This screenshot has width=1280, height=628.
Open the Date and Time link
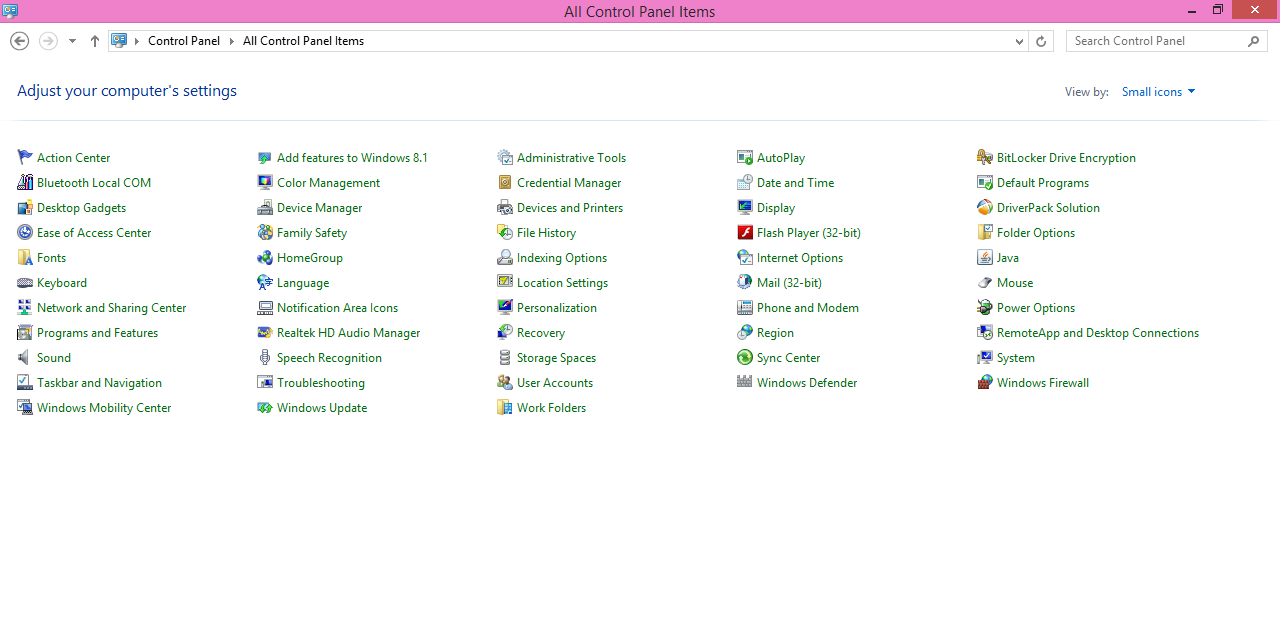click(x=795, y=183)
